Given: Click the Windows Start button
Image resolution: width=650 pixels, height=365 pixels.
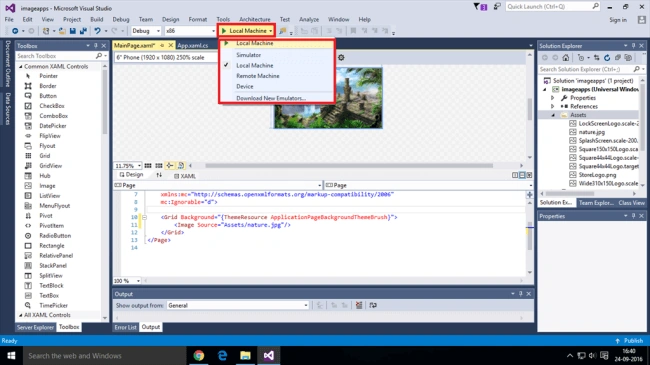Looking at the screenshot, I should [11, 355].
